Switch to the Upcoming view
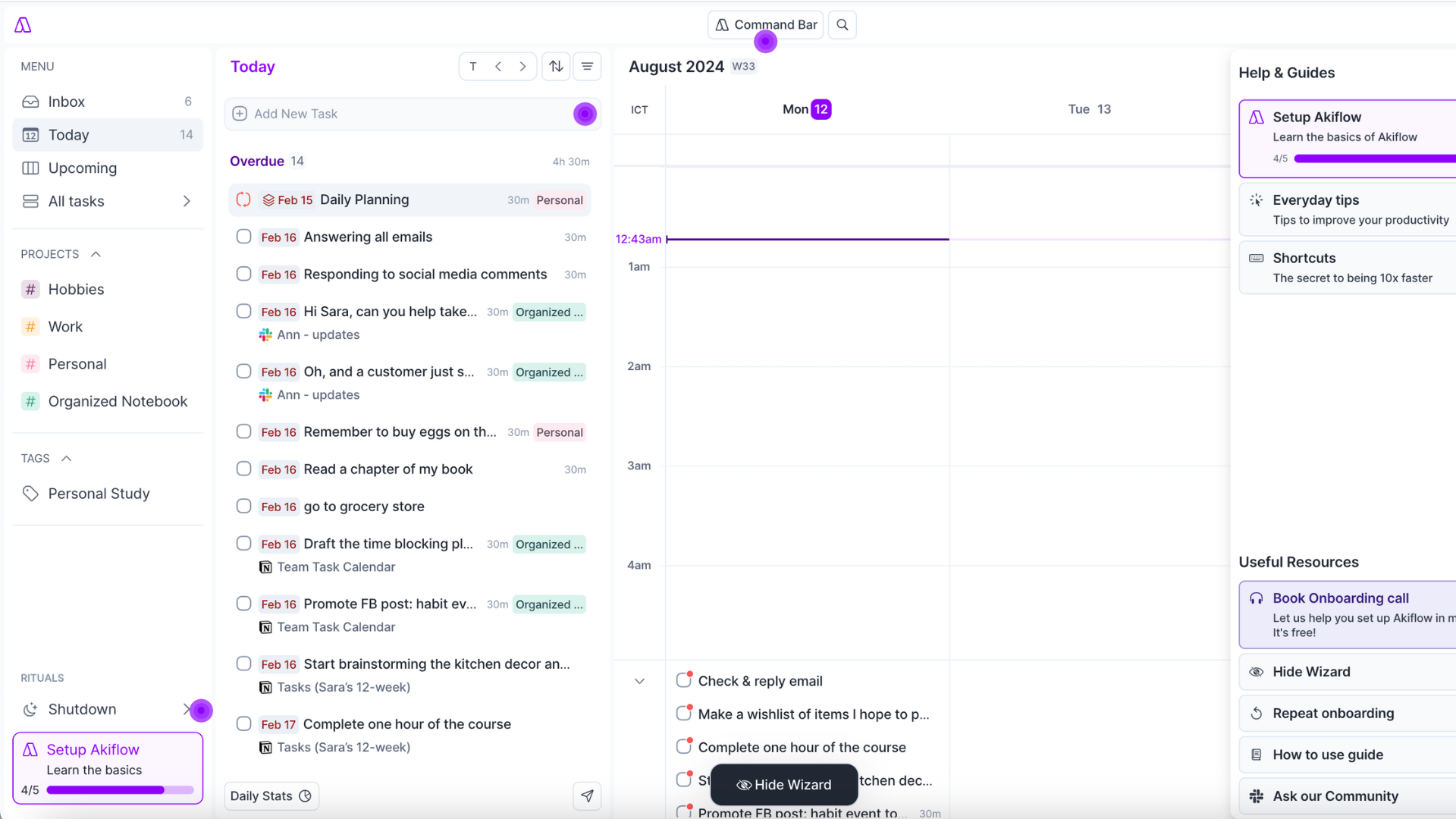This screenshot has height=819, width=1456. pyautogui.click(x=82, y=168)
